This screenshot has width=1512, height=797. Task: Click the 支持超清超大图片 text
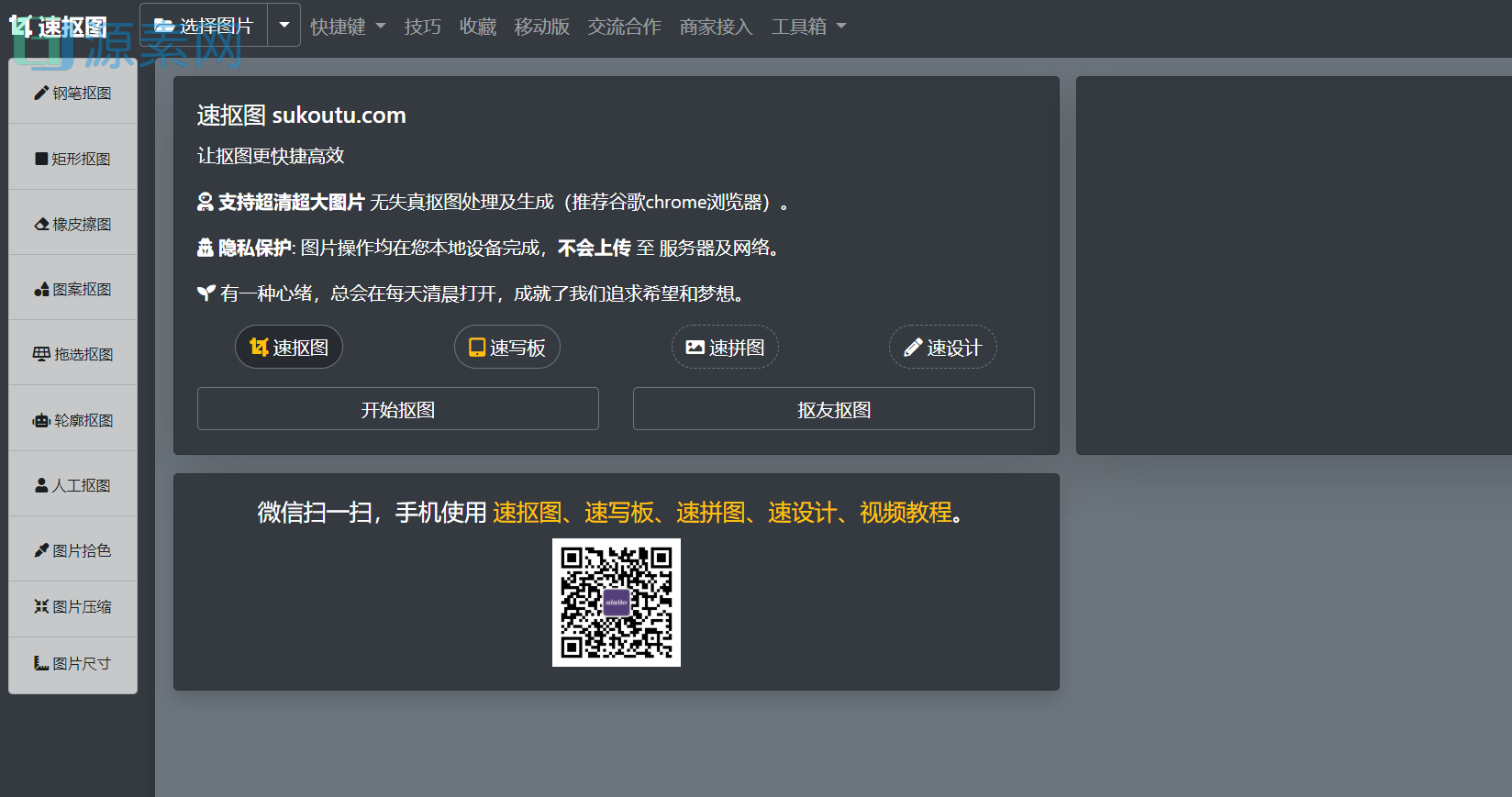(291, 202)
